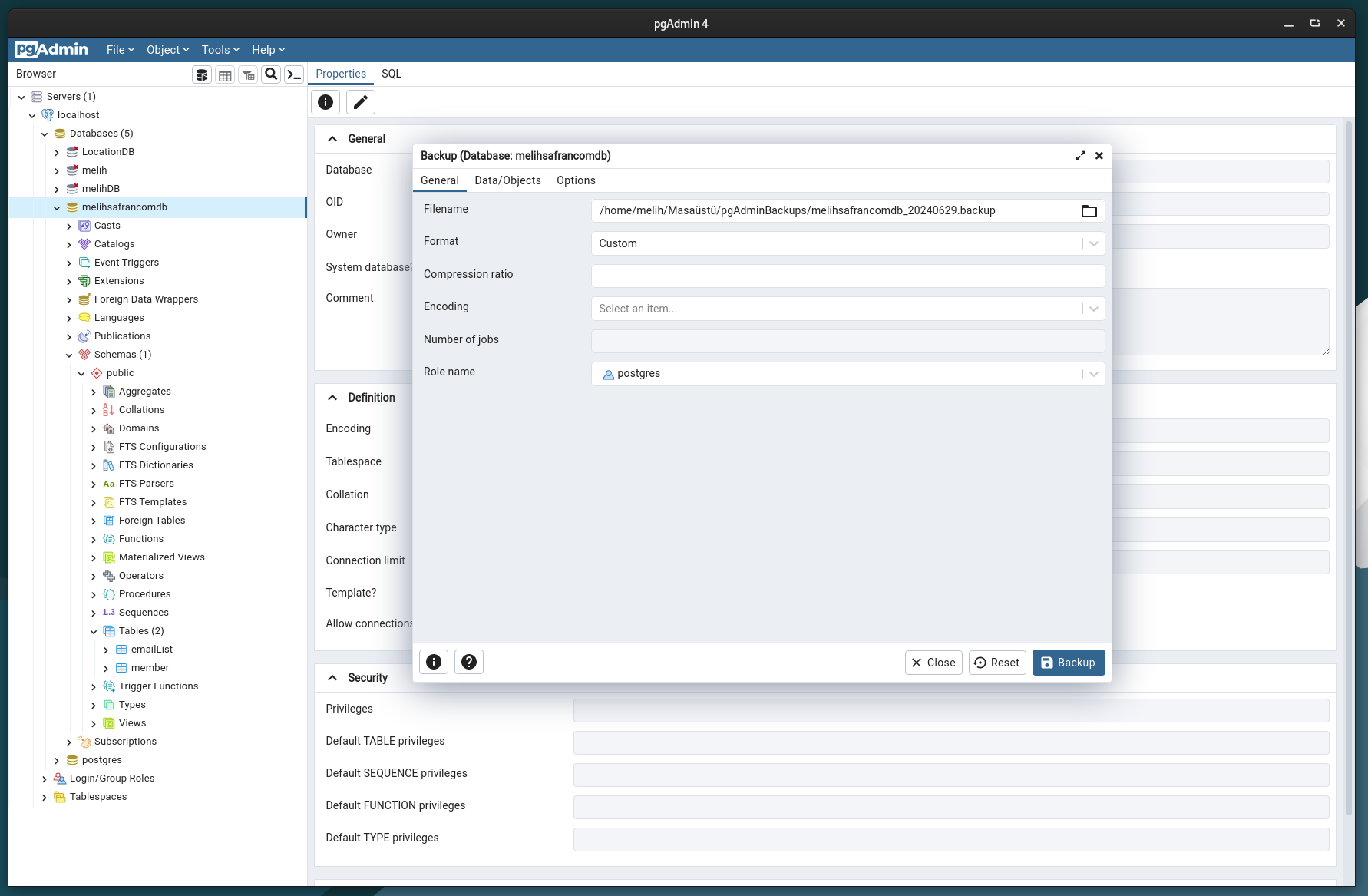The height and width of the screenshot is (896, 1368).
Task: Select the Catalogs node icon
Action: point(84,244)
